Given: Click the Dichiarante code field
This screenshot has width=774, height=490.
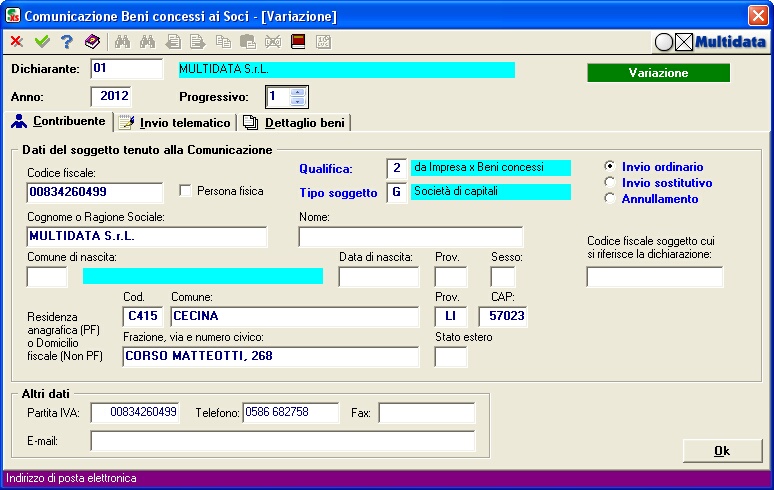Looking at the screenshot, I should (127, 69).
